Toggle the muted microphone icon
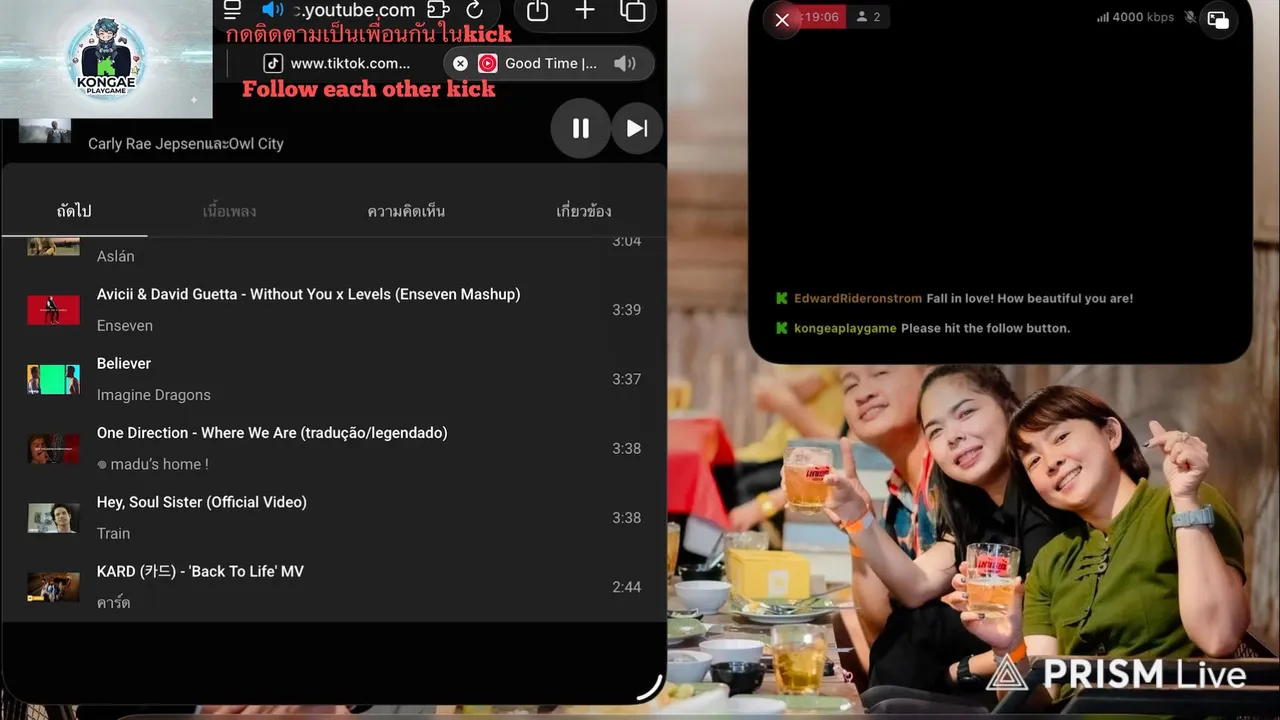The width and height of the screenshot is (1280, 720). pyautogui.click(x=1191, y=17)
